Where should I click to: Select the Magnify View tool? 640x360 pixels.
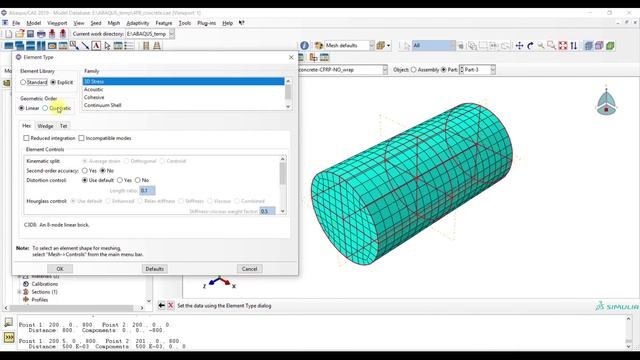[x=541, y=46]
